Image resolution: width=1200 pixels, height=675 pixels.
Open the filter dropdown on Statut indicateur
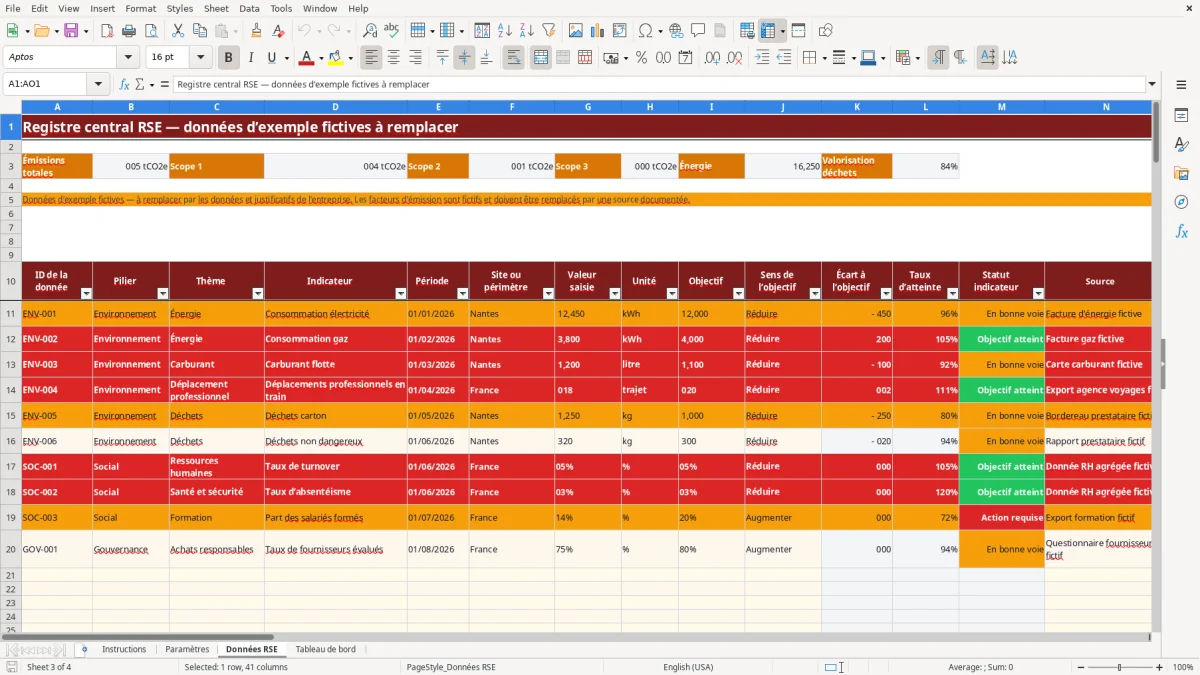pos(1038,293)
